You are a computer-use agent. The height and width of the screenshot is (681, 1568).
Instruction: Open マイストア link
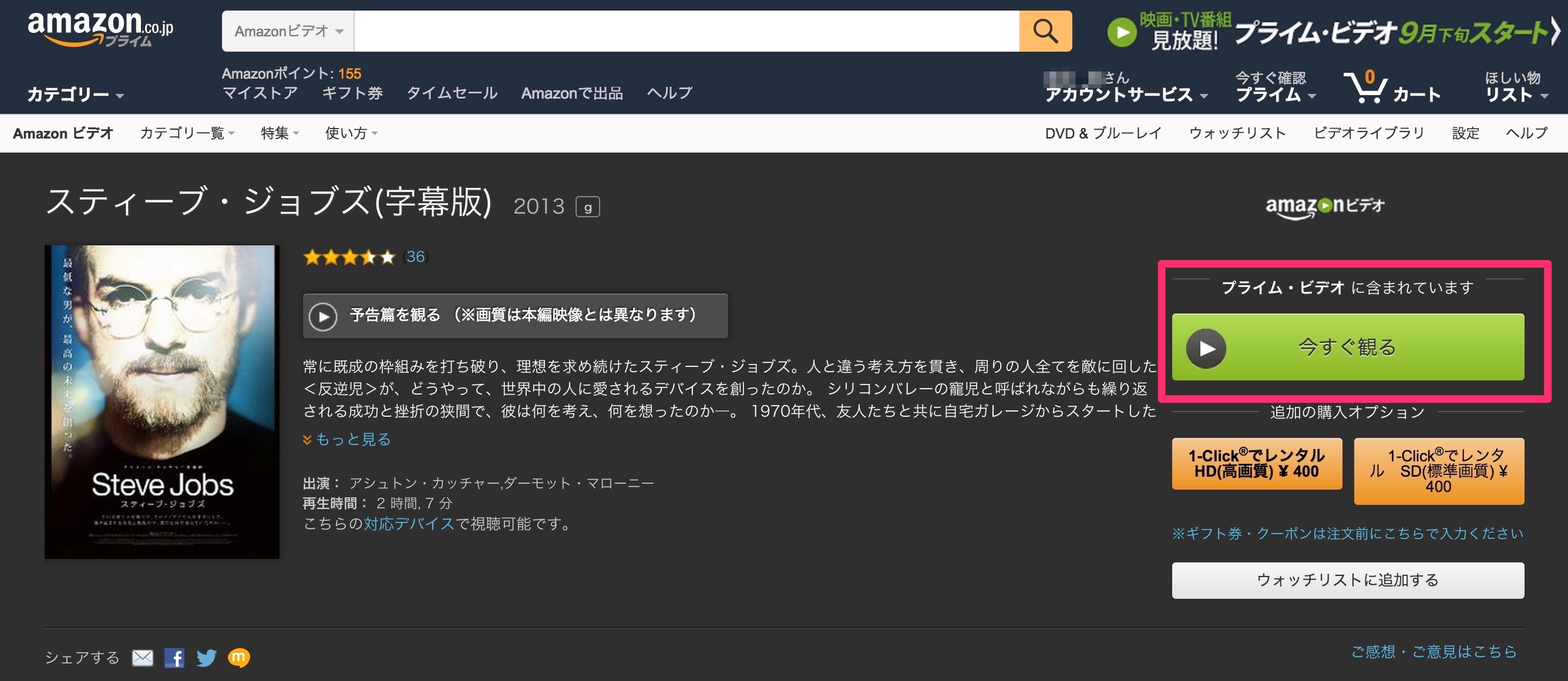click(260, 93)
